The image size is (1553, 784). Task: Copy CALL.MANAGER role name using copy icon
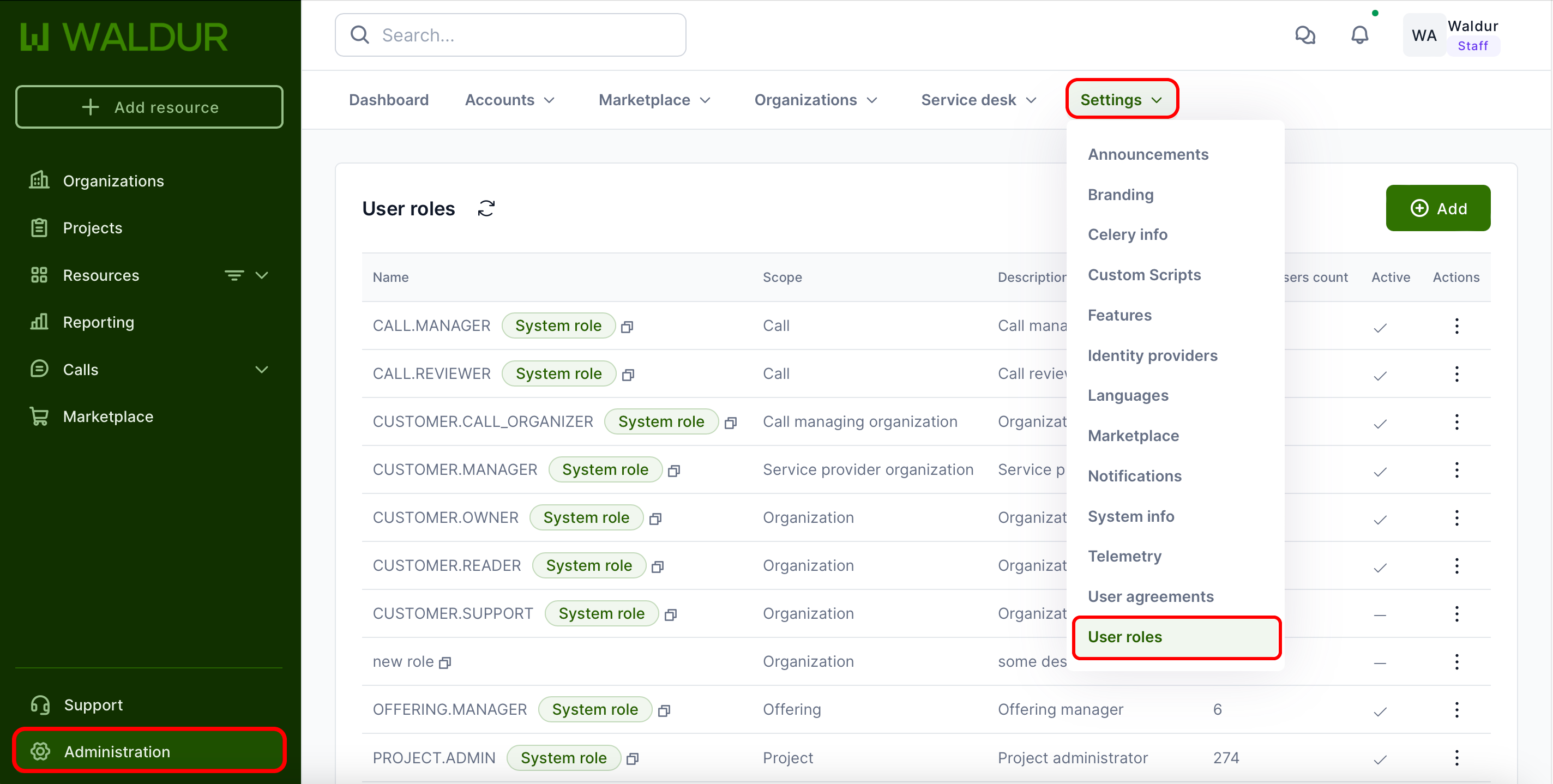click(x=627, y=327)
